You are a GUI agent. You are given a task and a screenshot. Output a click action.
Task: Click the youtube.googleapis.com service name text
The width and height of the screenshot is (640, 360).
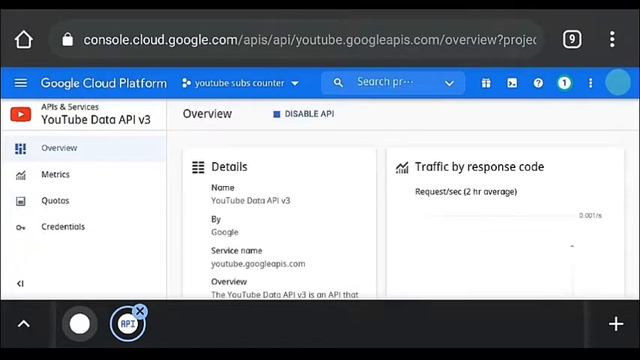258,264
